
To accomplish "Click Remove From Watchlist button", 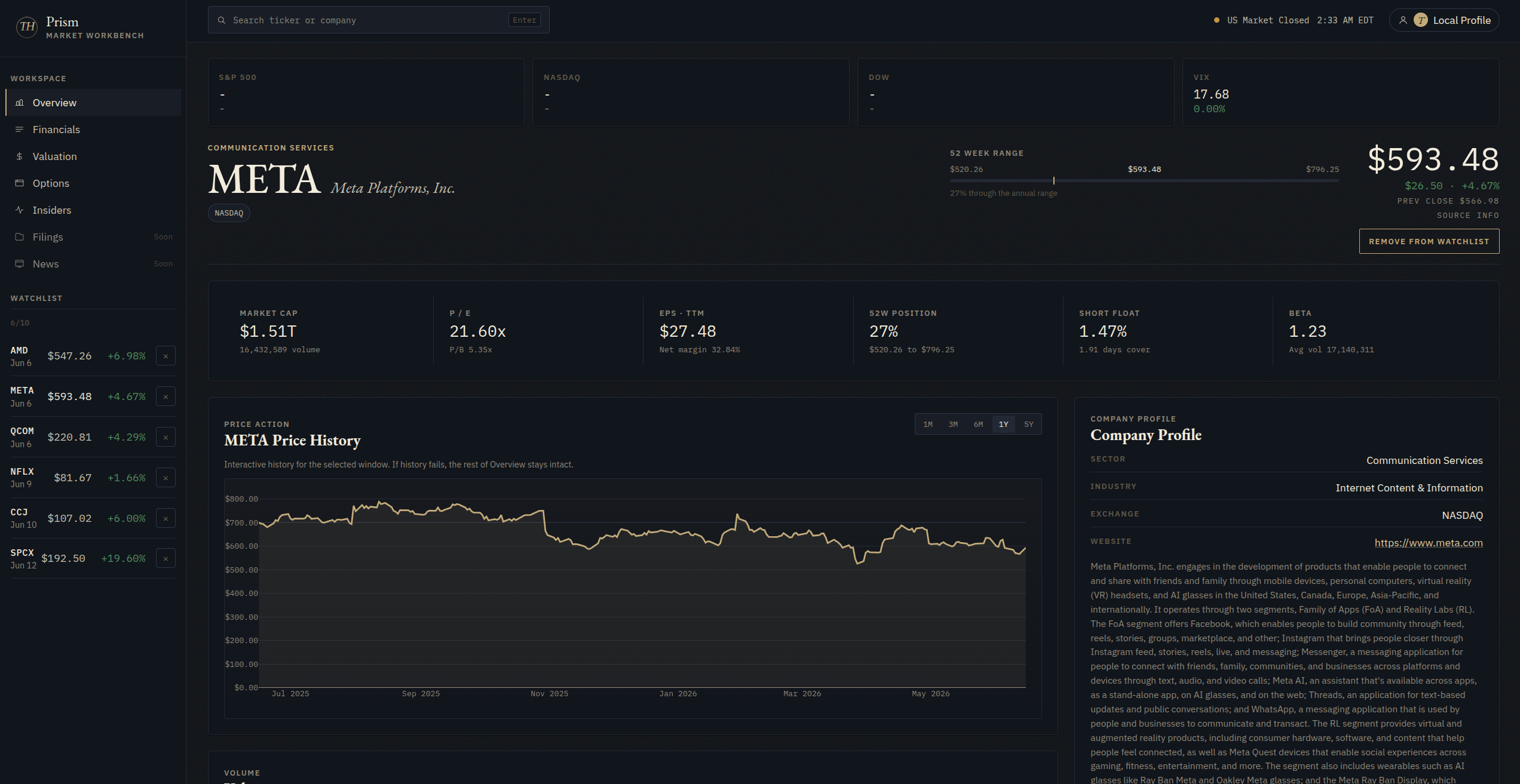I will [x=1429, y=241].
